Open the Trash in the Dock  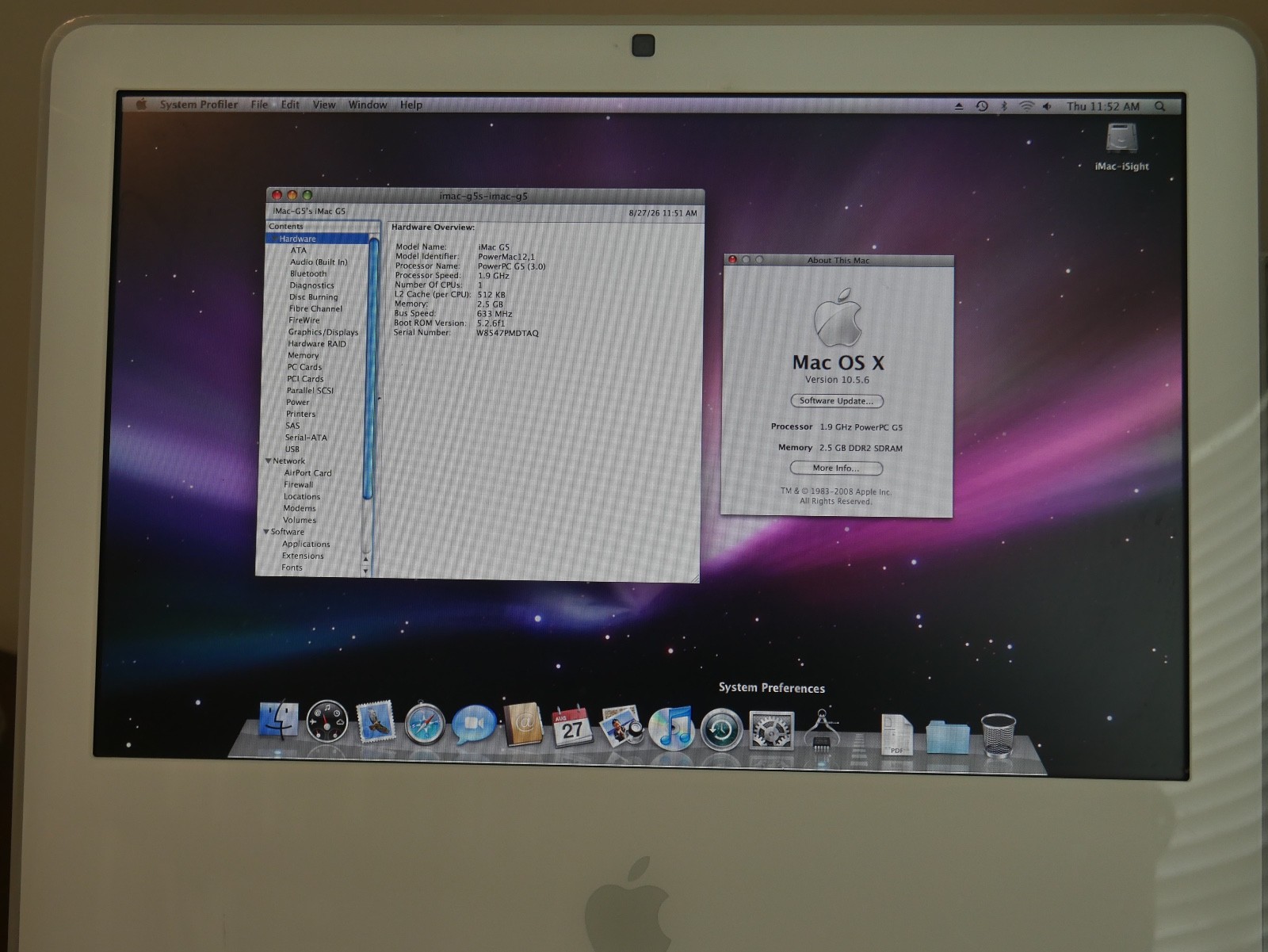click(x=998, y=734)
